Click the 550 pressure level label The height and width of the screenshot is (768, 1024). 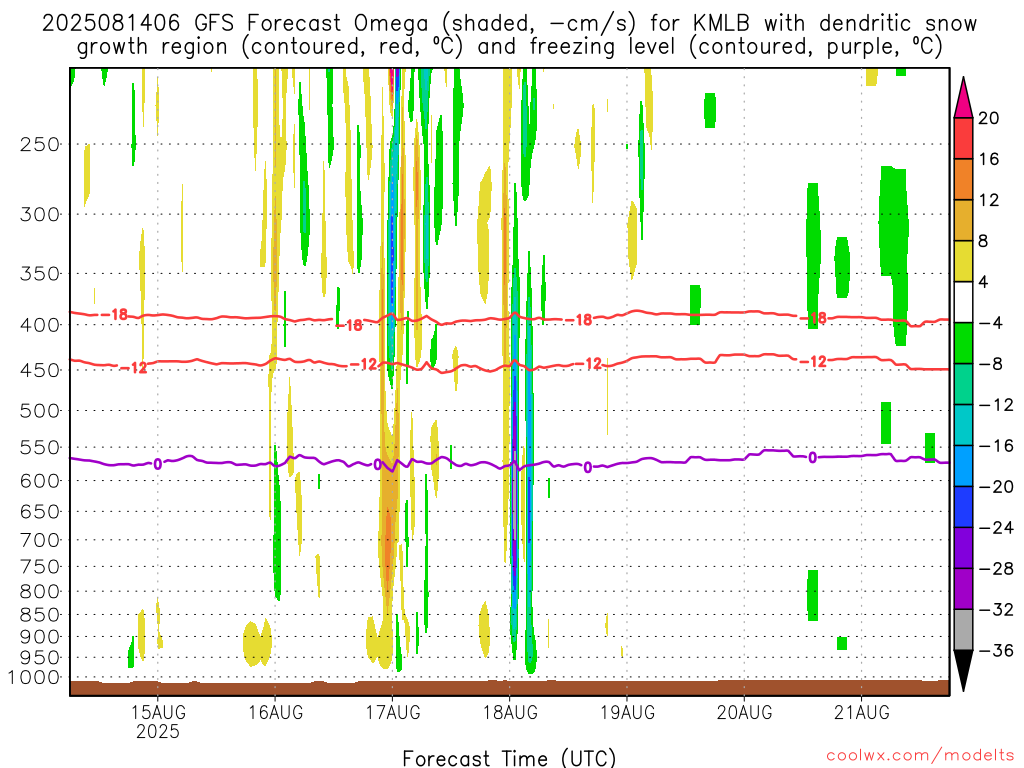tap(40, 447)
